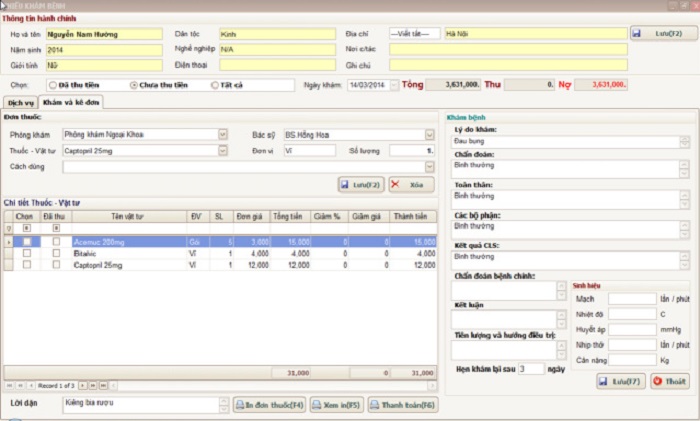Image resolution: width=700 pixels, height=421 pixels.
Task: Select the Tất cả radio option
Action: 215,85
